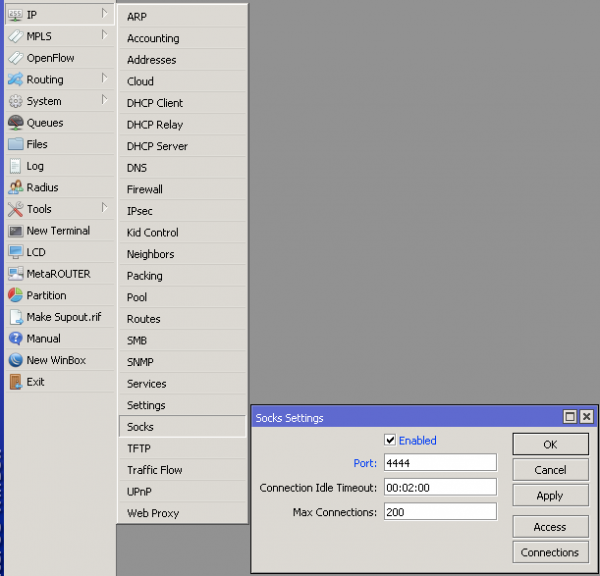Click the Partition pie chart icon

pyautogui.click(x=16, y=296)
